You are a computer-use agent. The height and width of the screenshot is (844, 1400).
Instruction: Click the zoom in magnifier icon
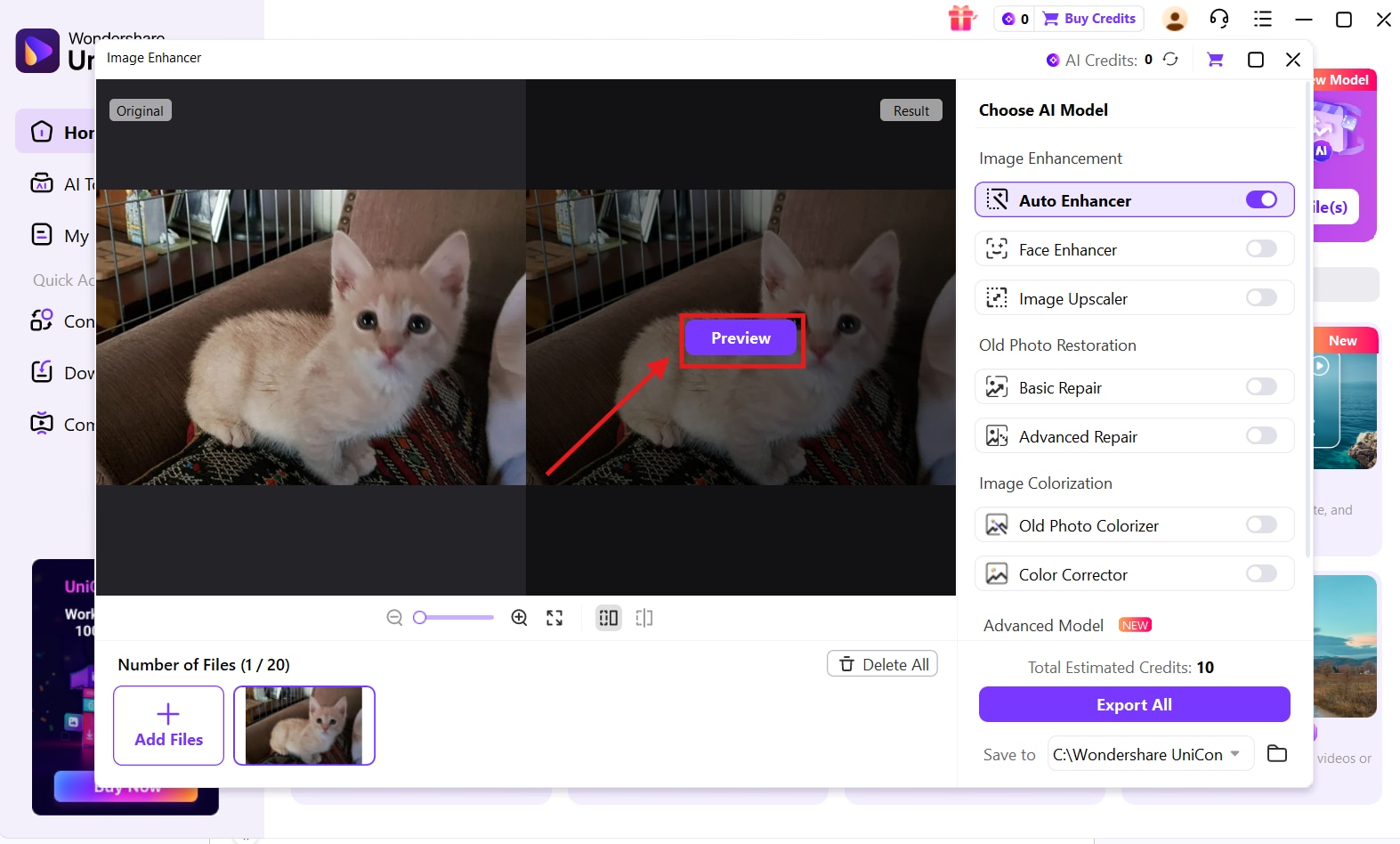coord(519,618)
